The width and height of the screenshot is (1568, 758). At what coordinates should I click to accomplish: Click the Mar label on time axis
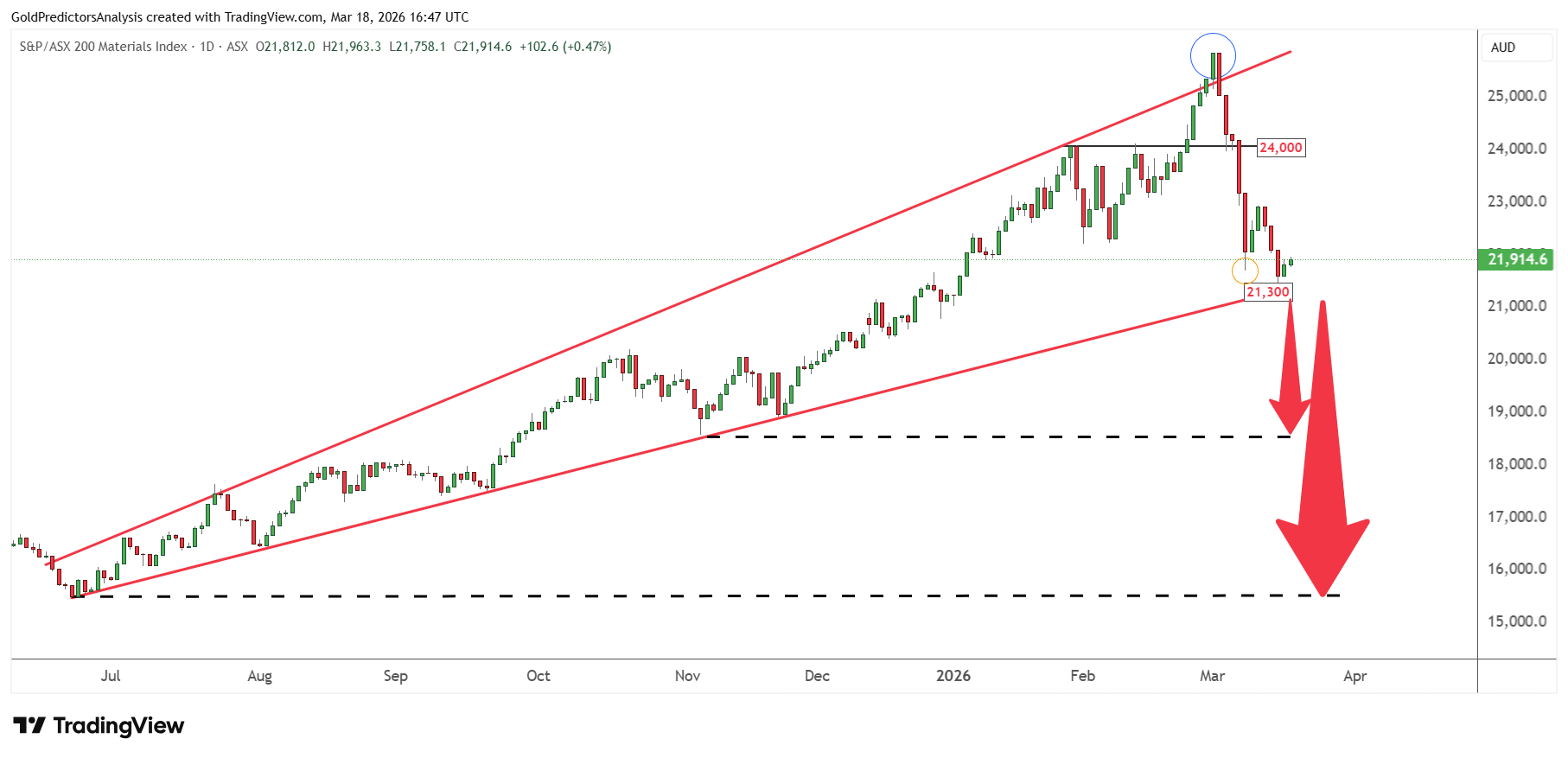coord(1212,676)
